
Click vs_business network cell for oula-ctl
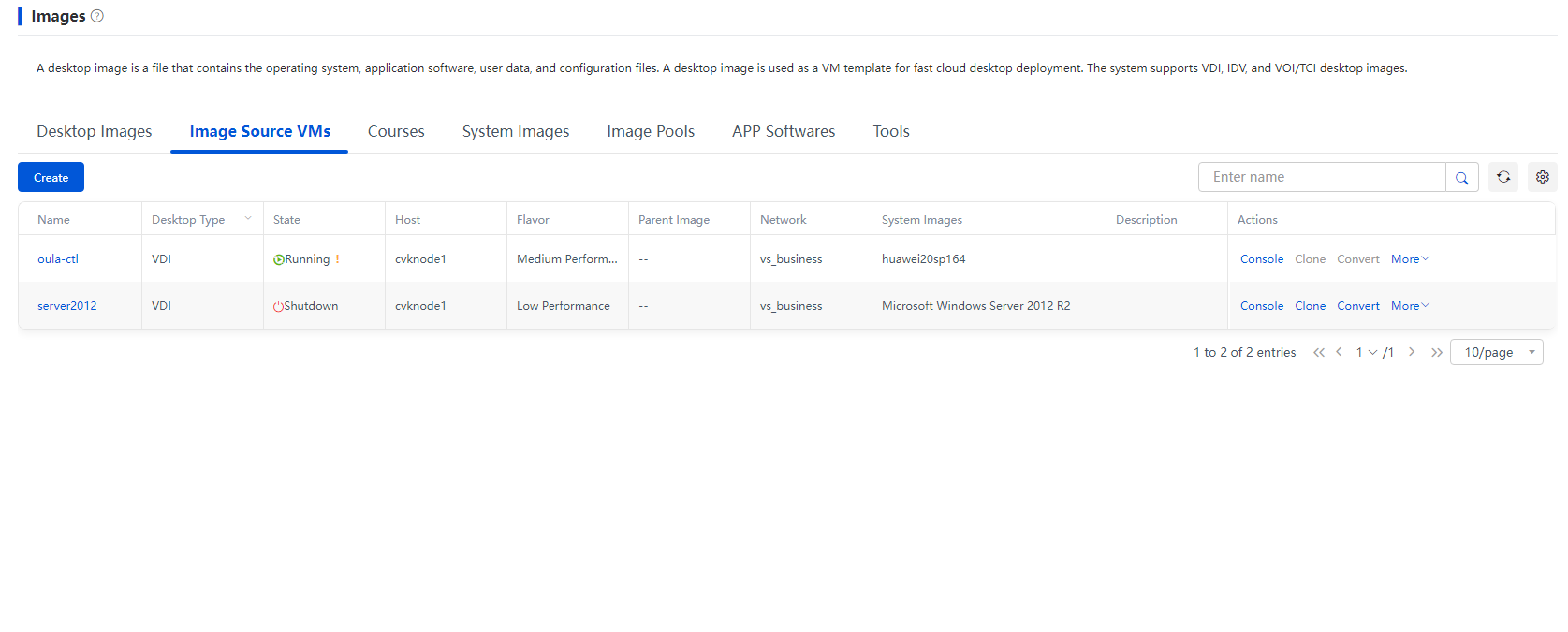click(x=791, y=259)
